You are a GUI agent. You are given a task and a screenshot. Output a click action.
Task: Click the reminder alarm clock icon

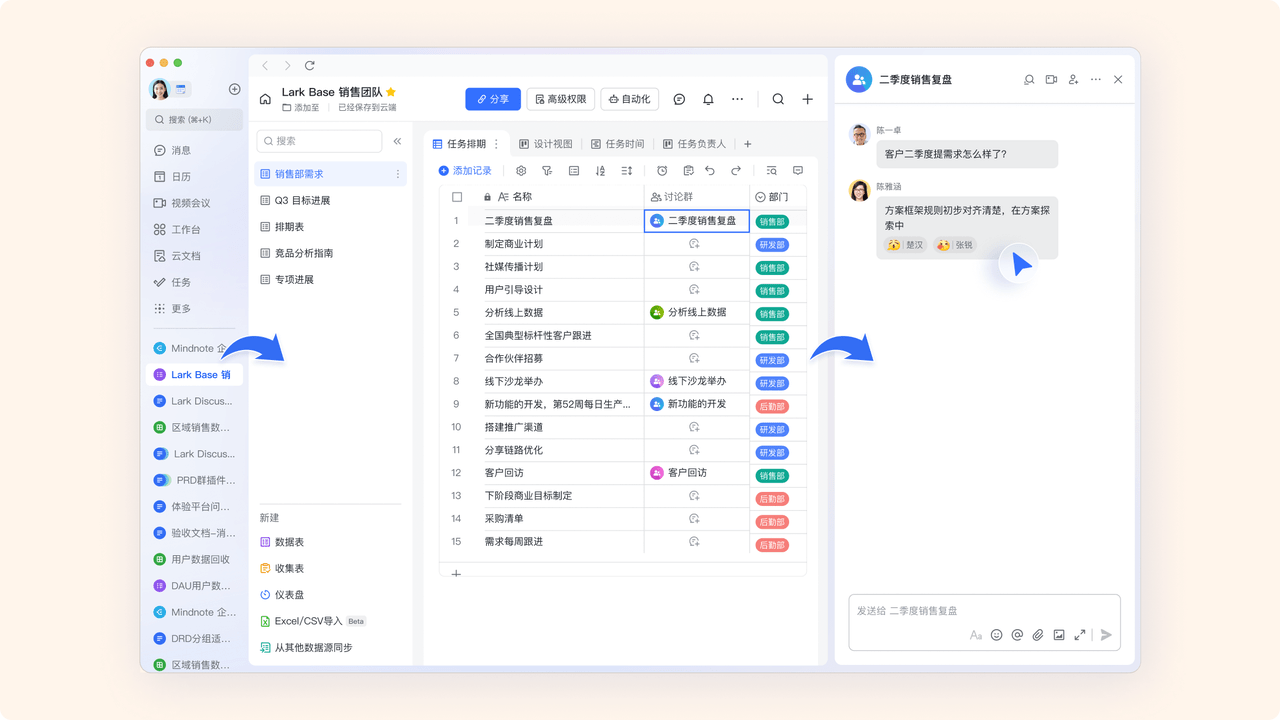662,171
